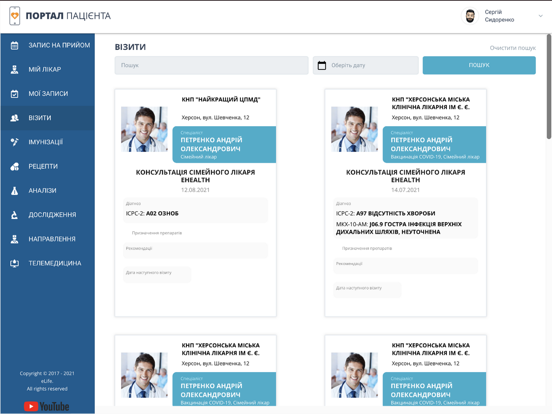
Task: Click the Очистити пошук link
Action: [513, 48]
